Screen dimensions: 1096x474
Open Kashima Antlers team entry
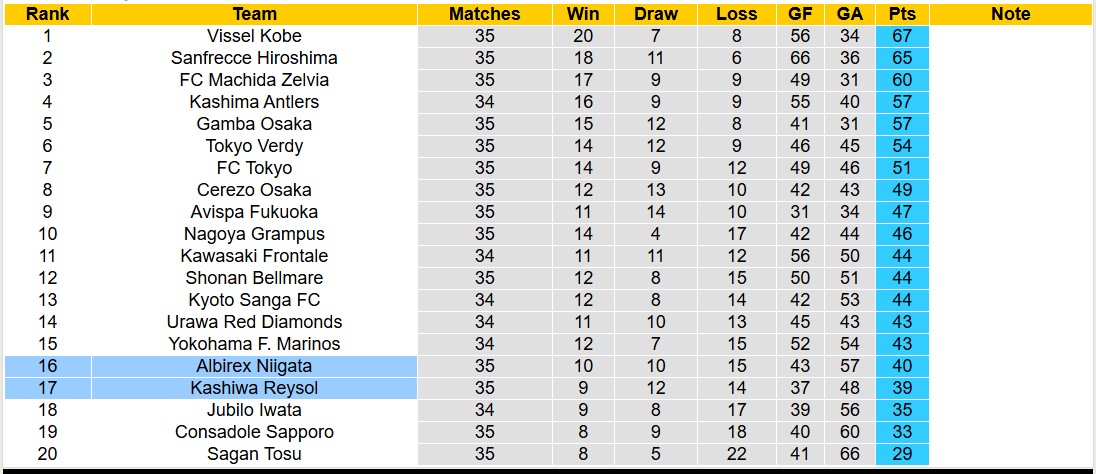point(254,102)
